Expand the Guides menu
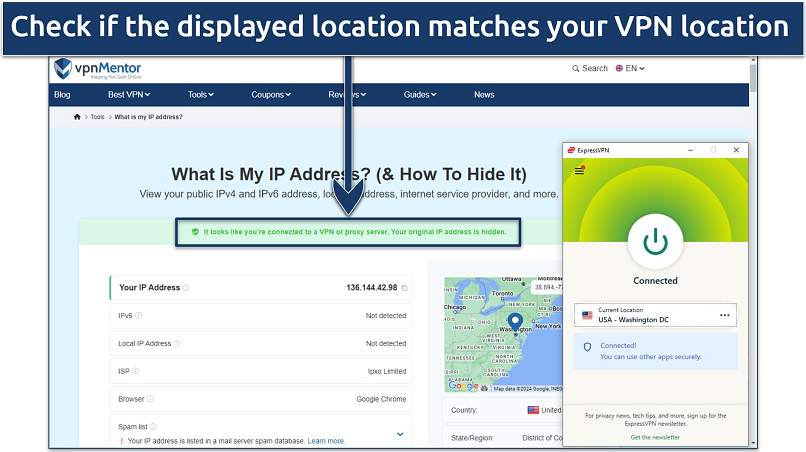 point(420,95)
